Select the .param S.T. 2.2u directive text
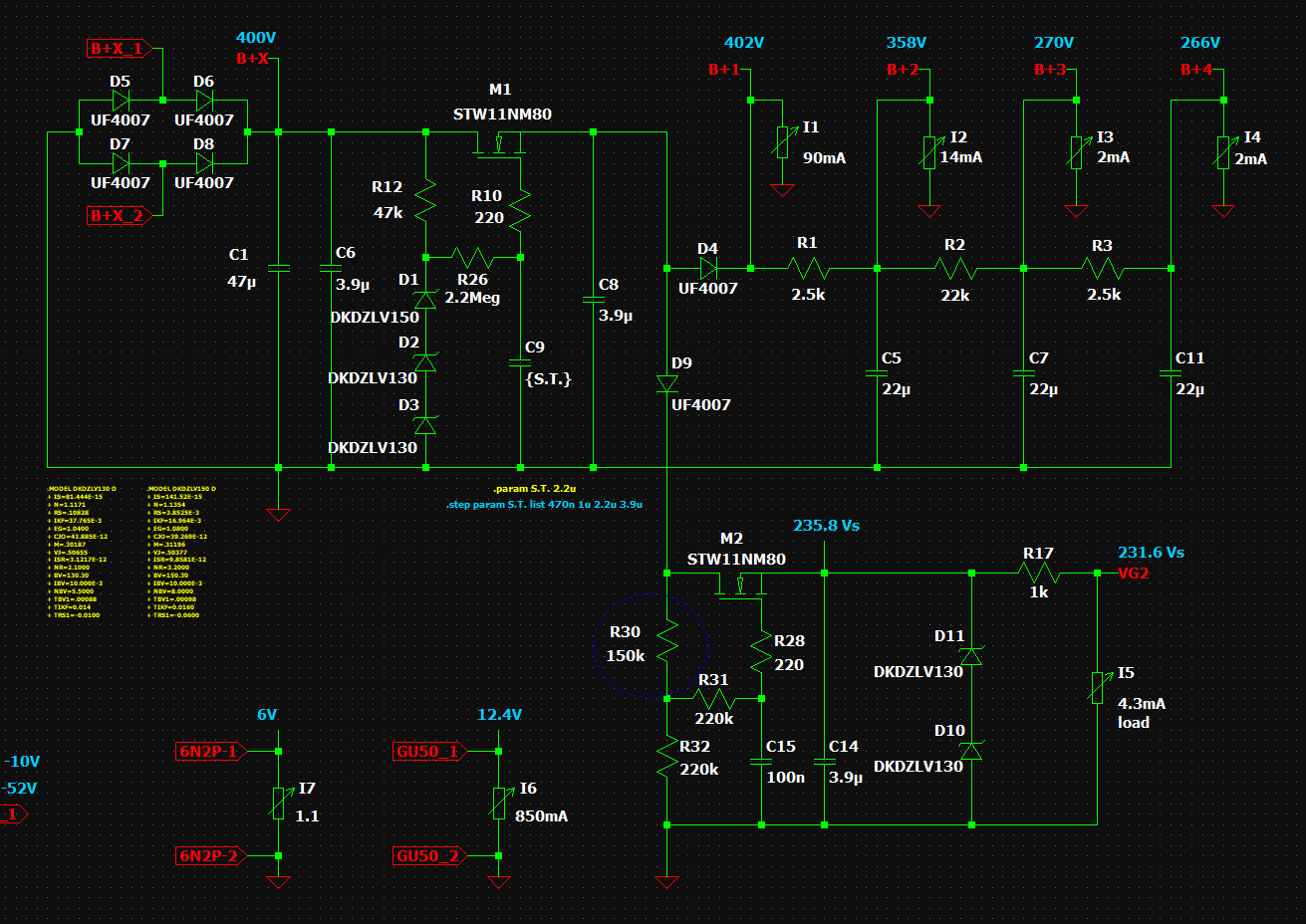The width and height of the screenshot is (1306, 924). click(x=535, y=489)
